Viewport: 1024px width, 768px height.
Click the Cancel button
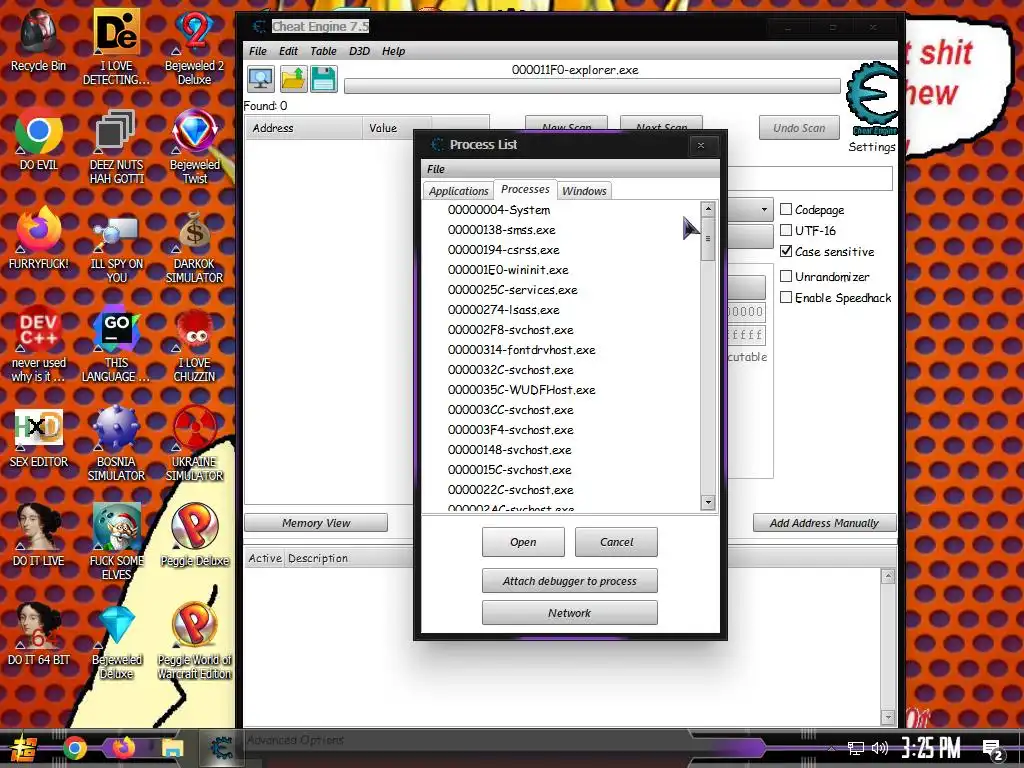(616, 542)
